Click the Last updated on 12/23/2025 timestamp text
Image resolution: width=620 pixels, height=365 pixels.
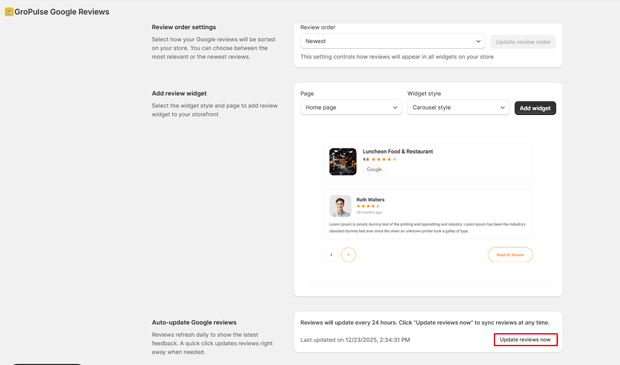(355, 340)
